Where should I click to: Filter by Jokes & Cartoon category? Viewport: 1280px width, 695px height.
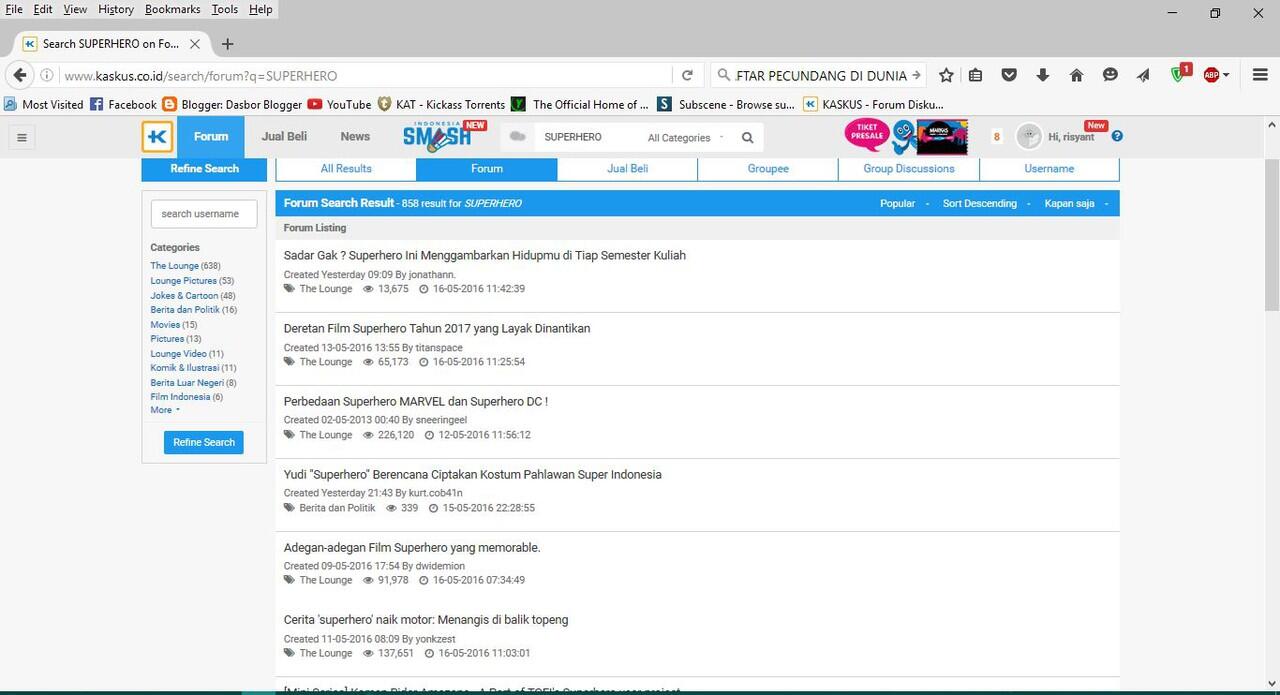184,295
